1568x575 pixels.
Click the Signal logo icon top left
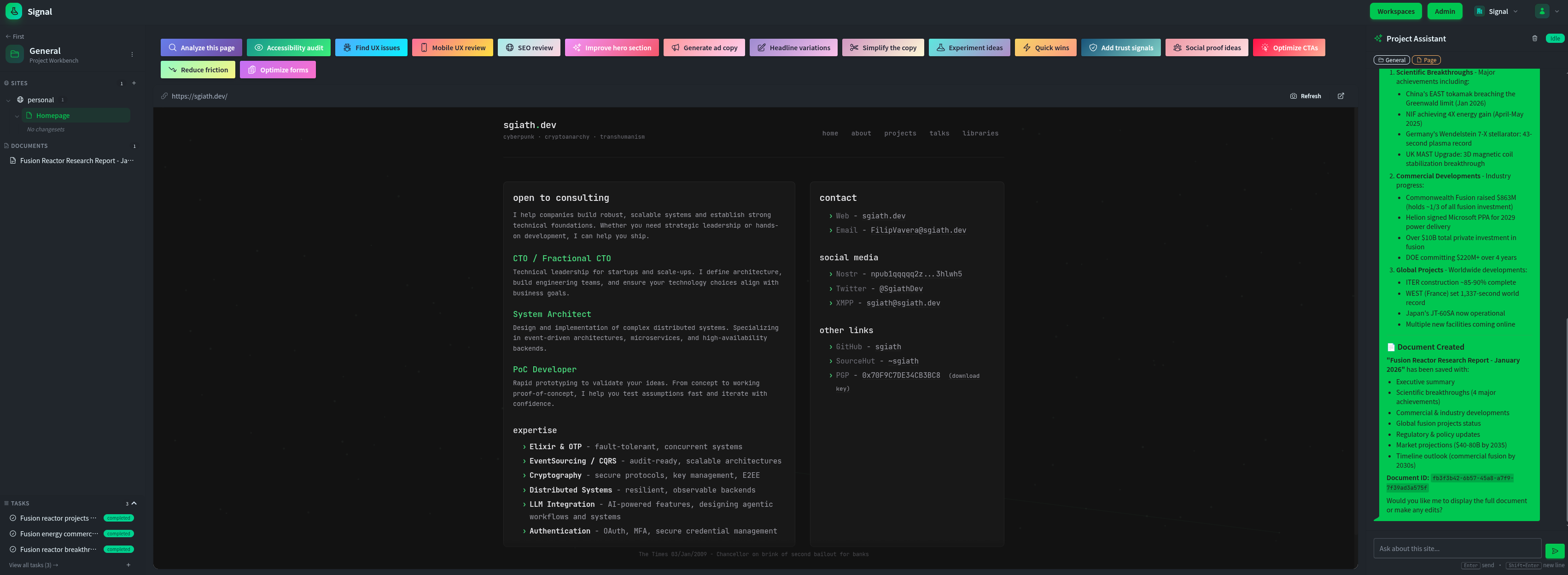coord(13,11)
